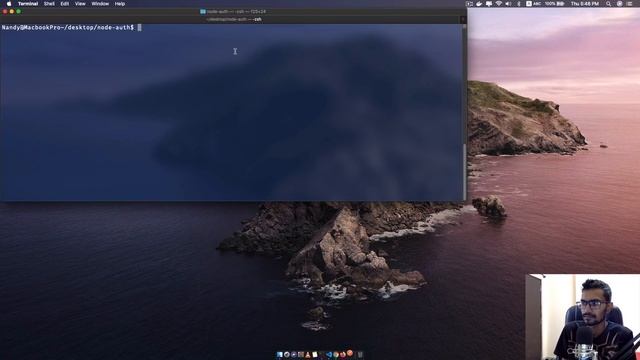The width and height of the screenshot is (640, 360).
Task: Click the Terminal scrollbar thumb
Action: (x=464, y=171)
